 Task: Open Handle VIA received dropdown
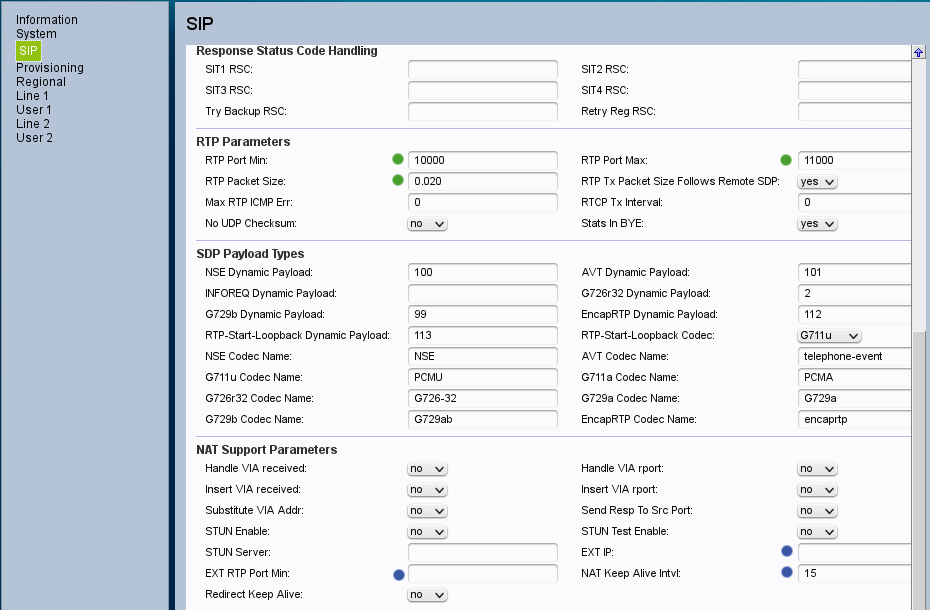(427, 469)
